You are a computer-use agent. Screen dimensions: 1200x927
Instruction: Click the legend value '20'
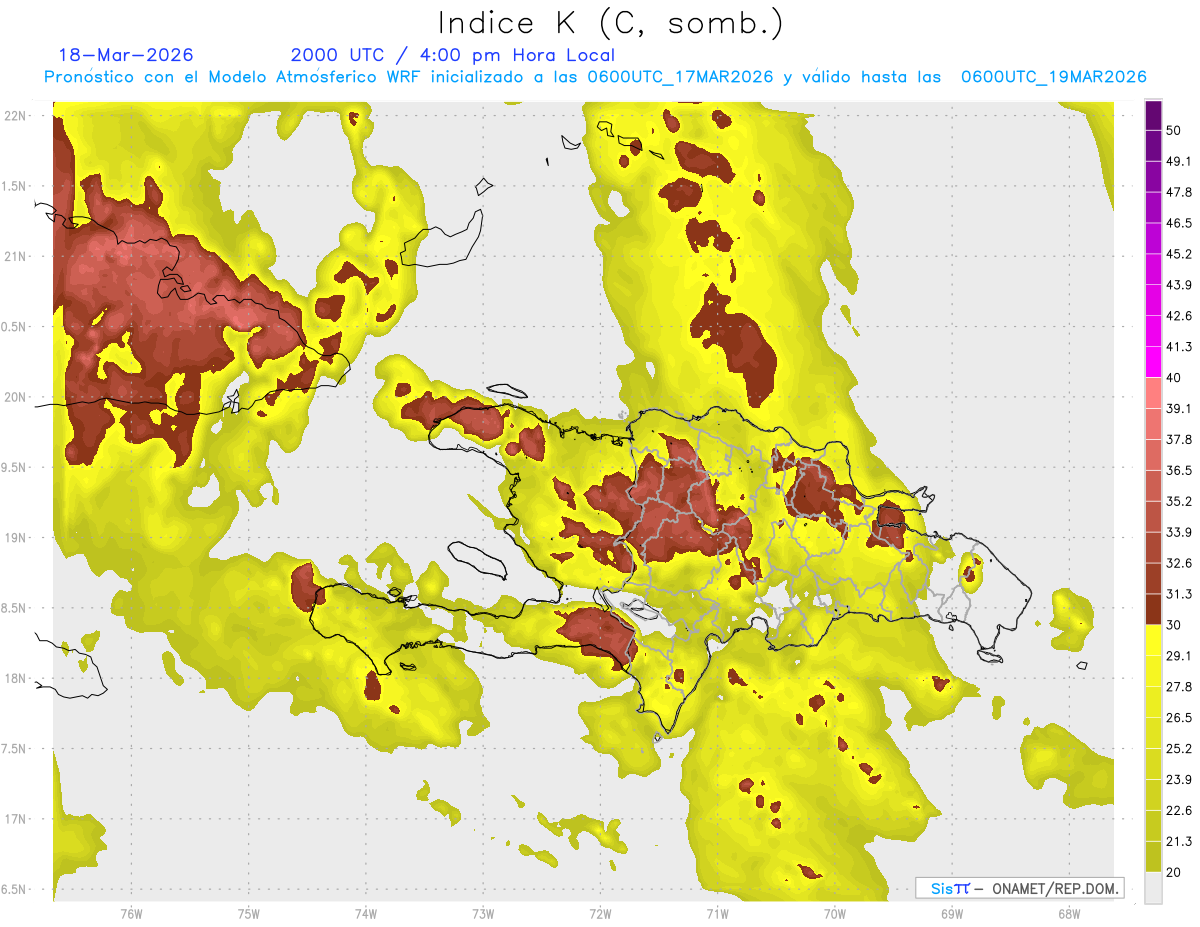[x=1173, y=872]
